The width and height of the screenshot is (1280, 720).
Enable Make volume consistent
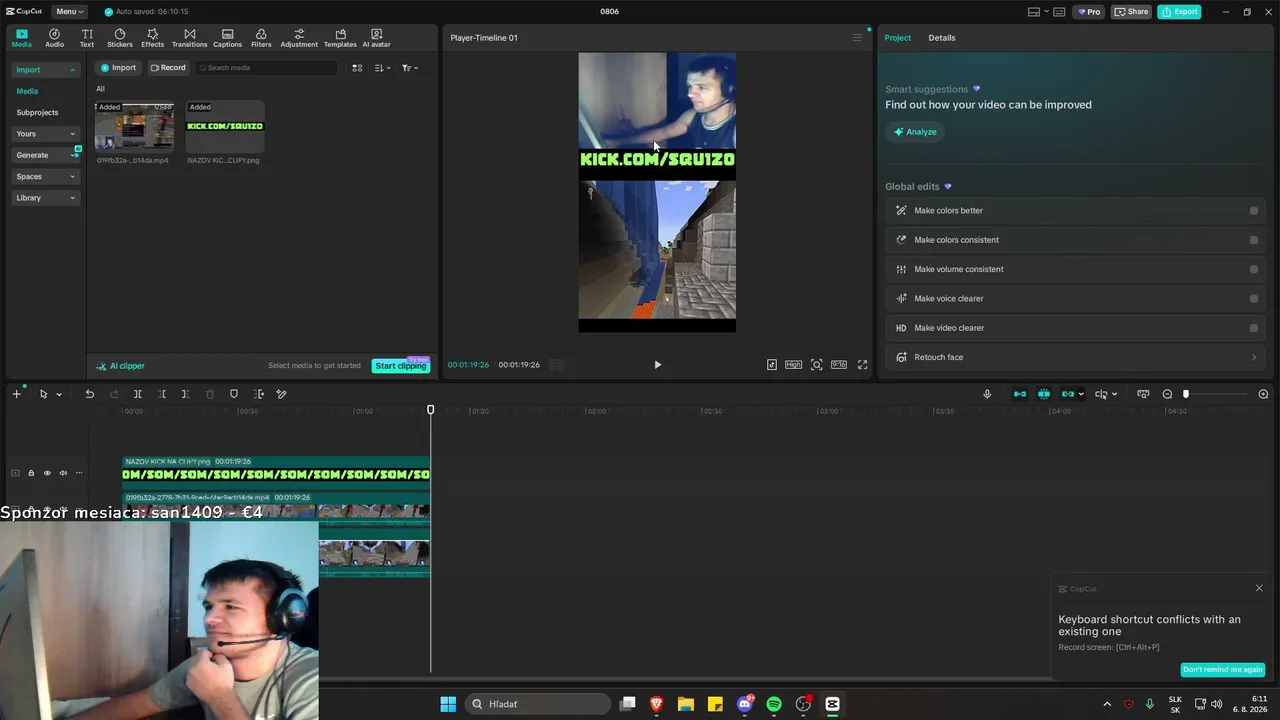(x=1254, y=269)
